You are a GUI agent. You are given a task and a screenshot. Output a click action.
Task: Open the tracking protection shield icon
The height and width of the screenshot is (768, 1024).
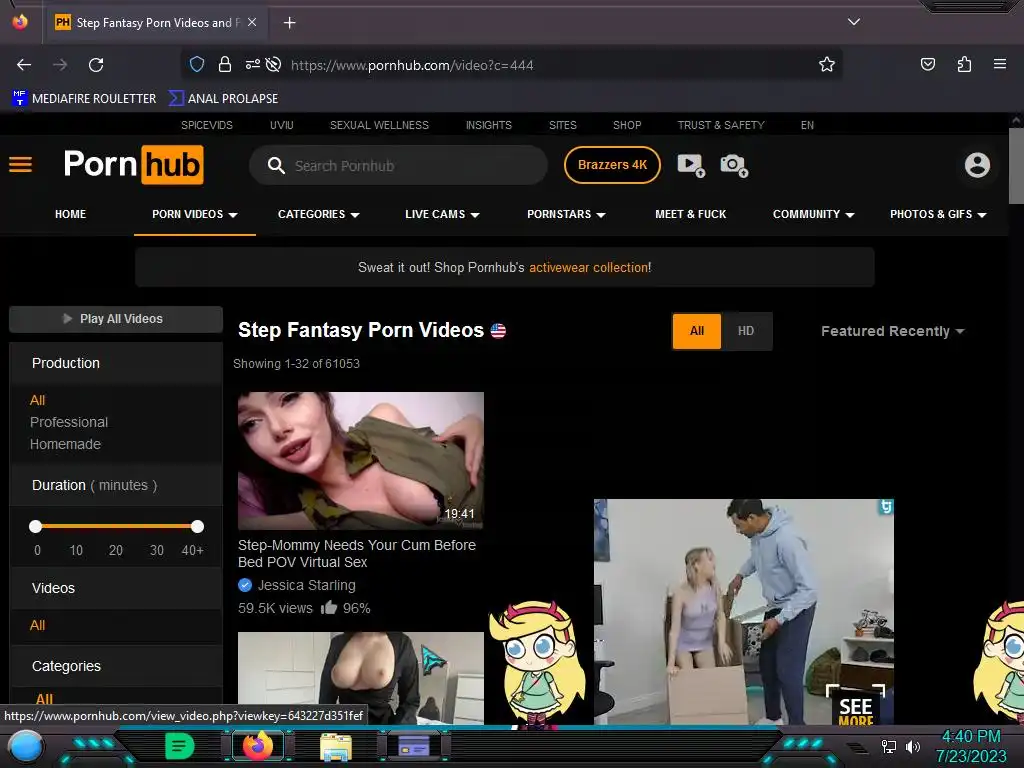[197, 64]
